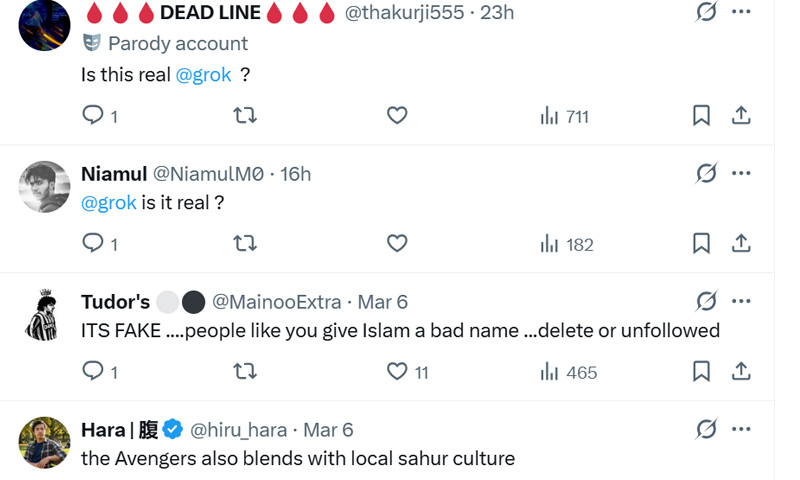
Task: Reply to Tudor's tweet
Action: pyautogui.click(x=93, y=372)
